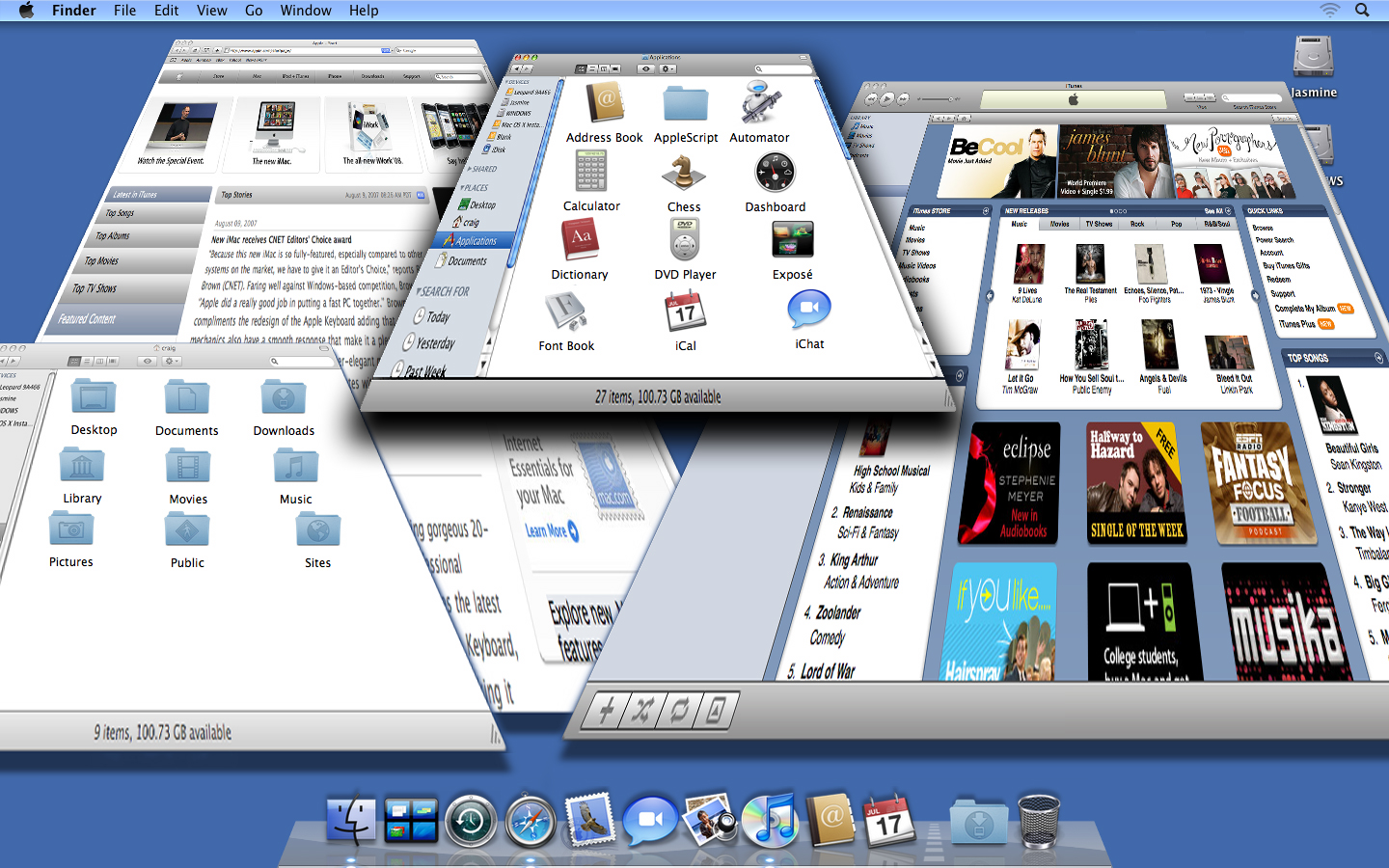
Task: Click the search field in Applications window
Action: pos(783,69)
